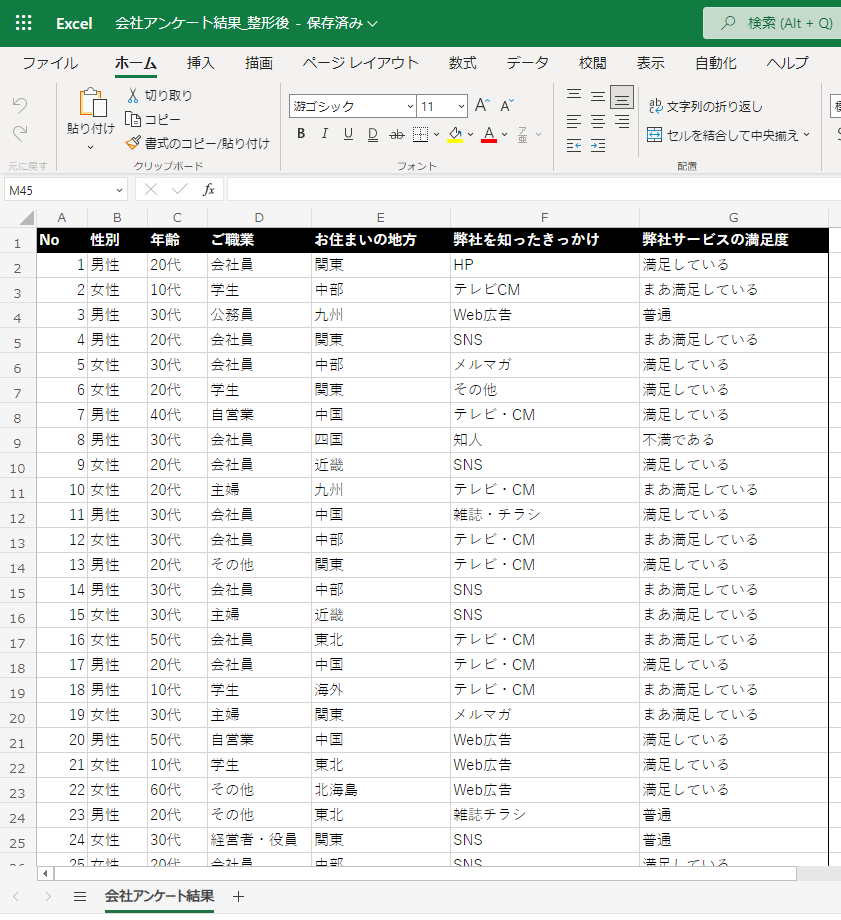Click the increase indent icon

(x=597, y=146)
